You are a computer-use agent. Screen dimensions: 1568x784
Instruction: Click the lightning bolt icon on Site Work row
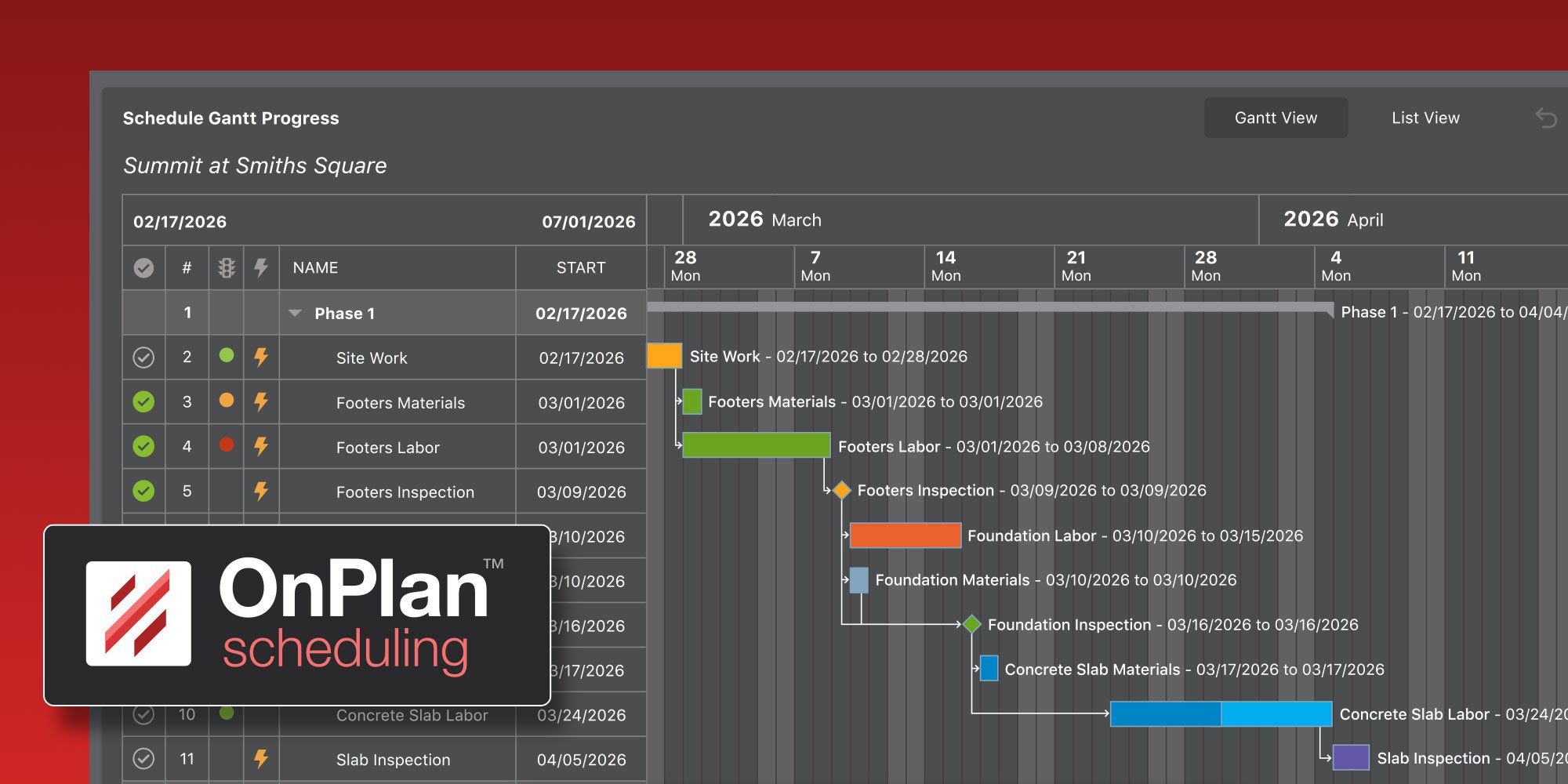(x=261, y=358)
